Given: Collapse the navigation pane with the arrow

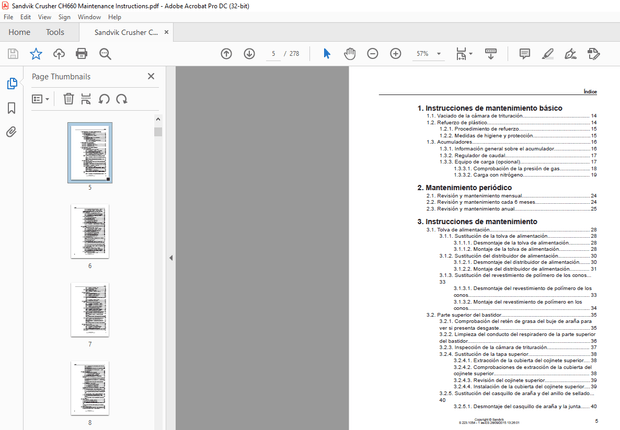Looking at the screenshot, I should 171,258.
